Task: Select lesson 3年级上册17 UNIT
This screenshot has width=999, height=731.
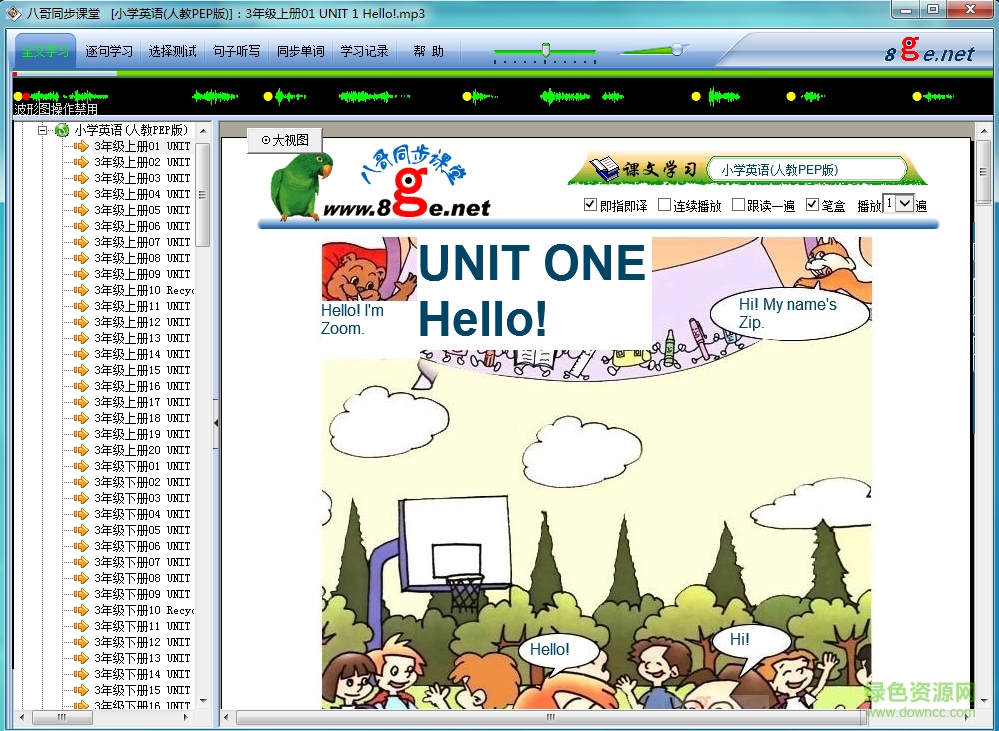Action: pyautogui.click(x=142, y=402)
